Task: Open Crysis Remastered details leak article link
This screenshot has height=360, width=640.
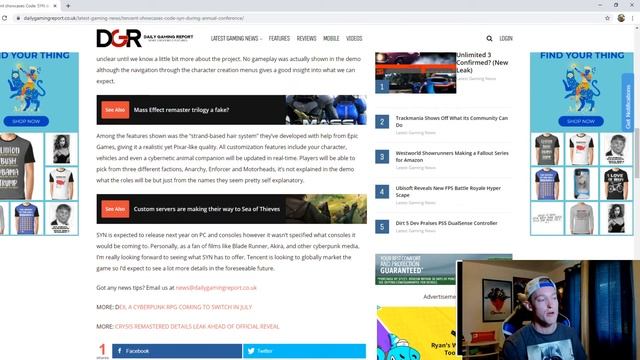Action: 197,327
